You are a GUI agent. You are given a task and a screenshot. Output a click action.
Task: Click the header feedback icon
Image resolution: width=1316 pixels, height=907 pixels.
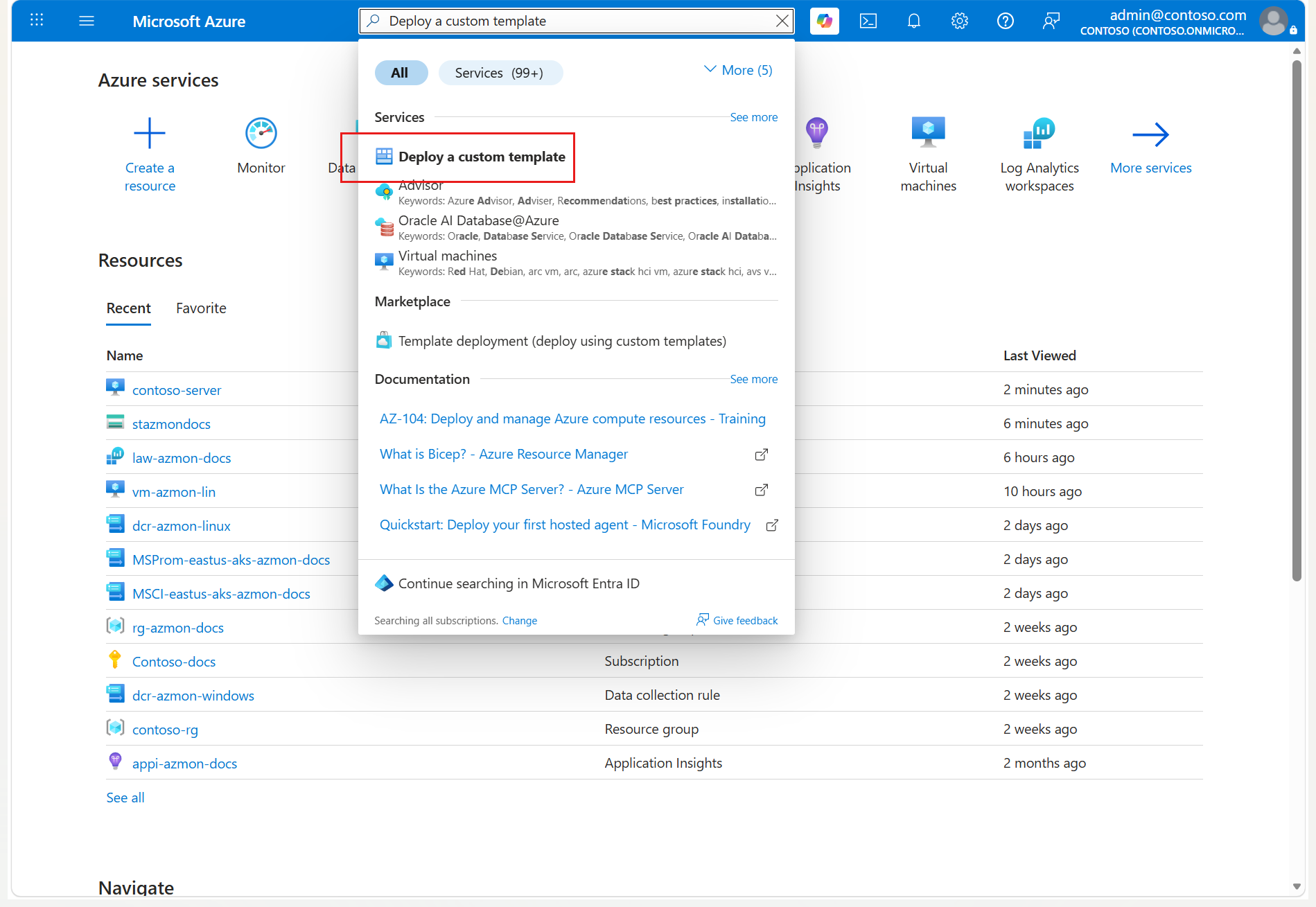(x=1051, y=21)
